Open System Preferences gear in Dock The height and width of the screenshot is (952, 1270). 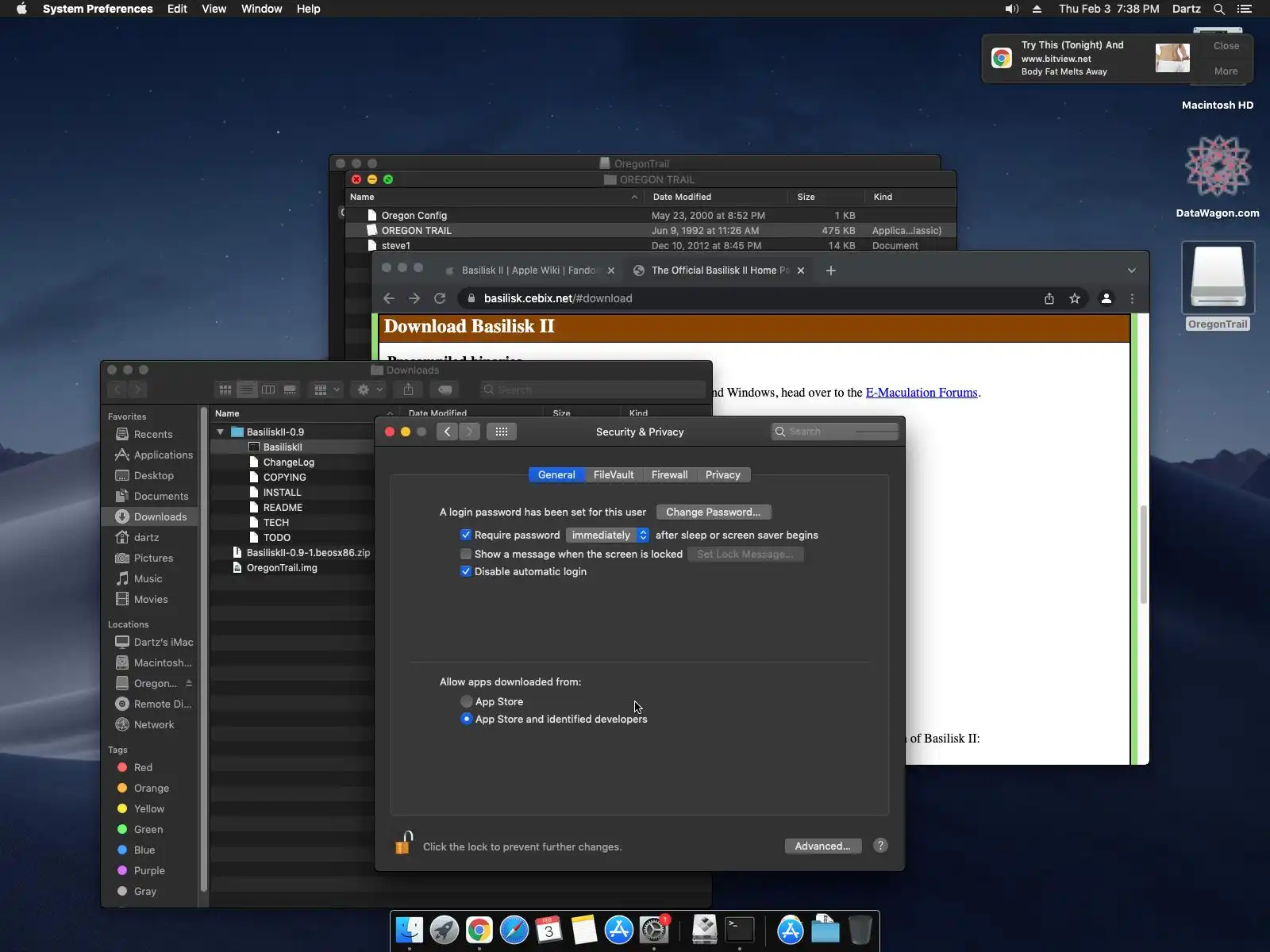coord(654,930)
